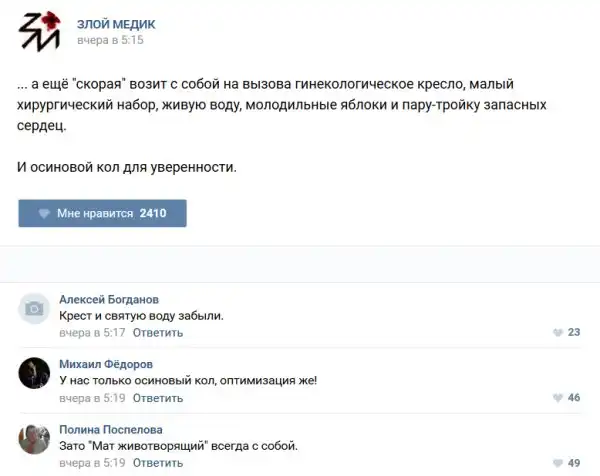This screenshot has width=600, height=476.
Task: Like Михаил Фёдоров's comment heart icon
Action: [558, 398]
